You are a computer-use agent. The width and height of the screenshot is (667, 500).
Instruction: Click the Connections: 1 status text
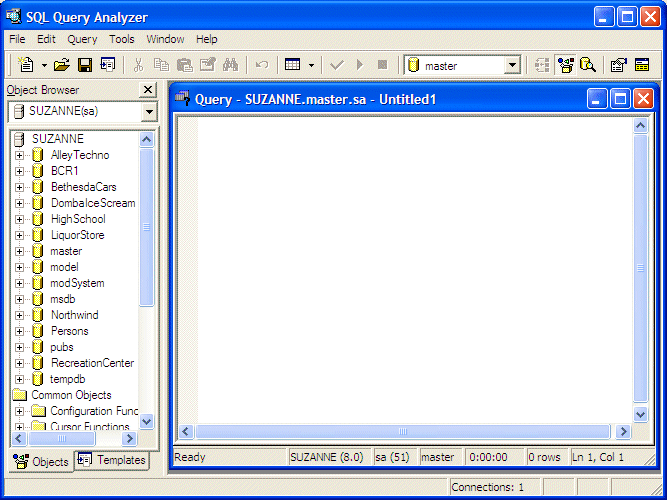click(x=487, y=487)
